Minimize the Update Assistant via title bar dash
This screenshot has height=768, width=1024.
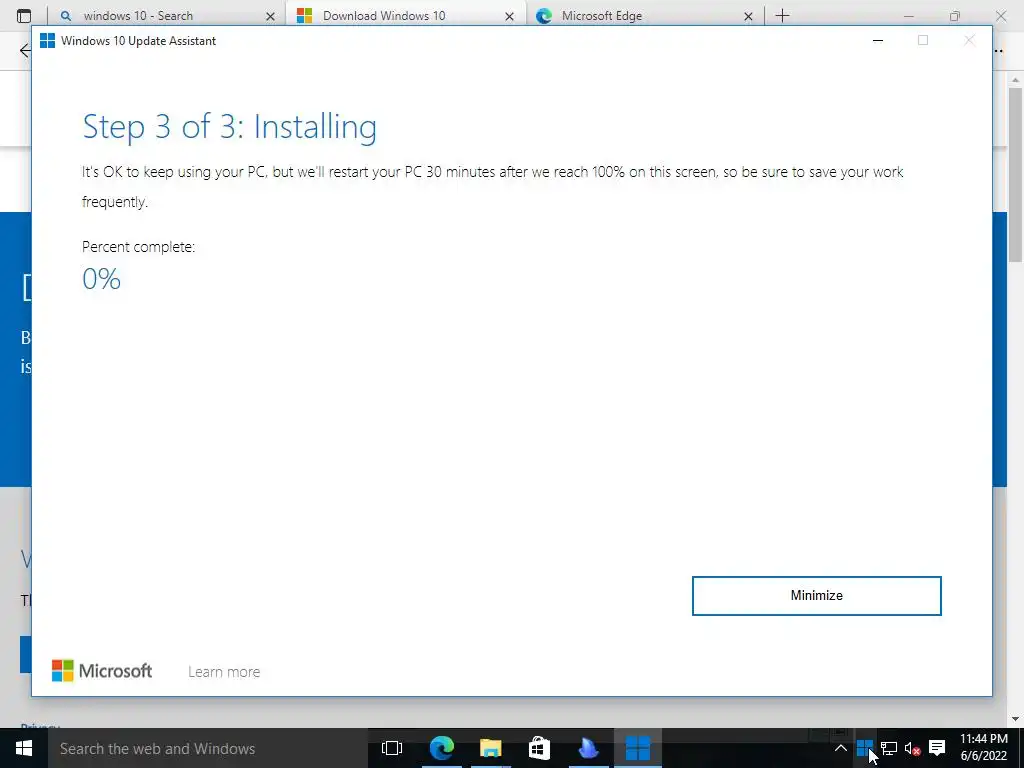click(x=878, y=40)
